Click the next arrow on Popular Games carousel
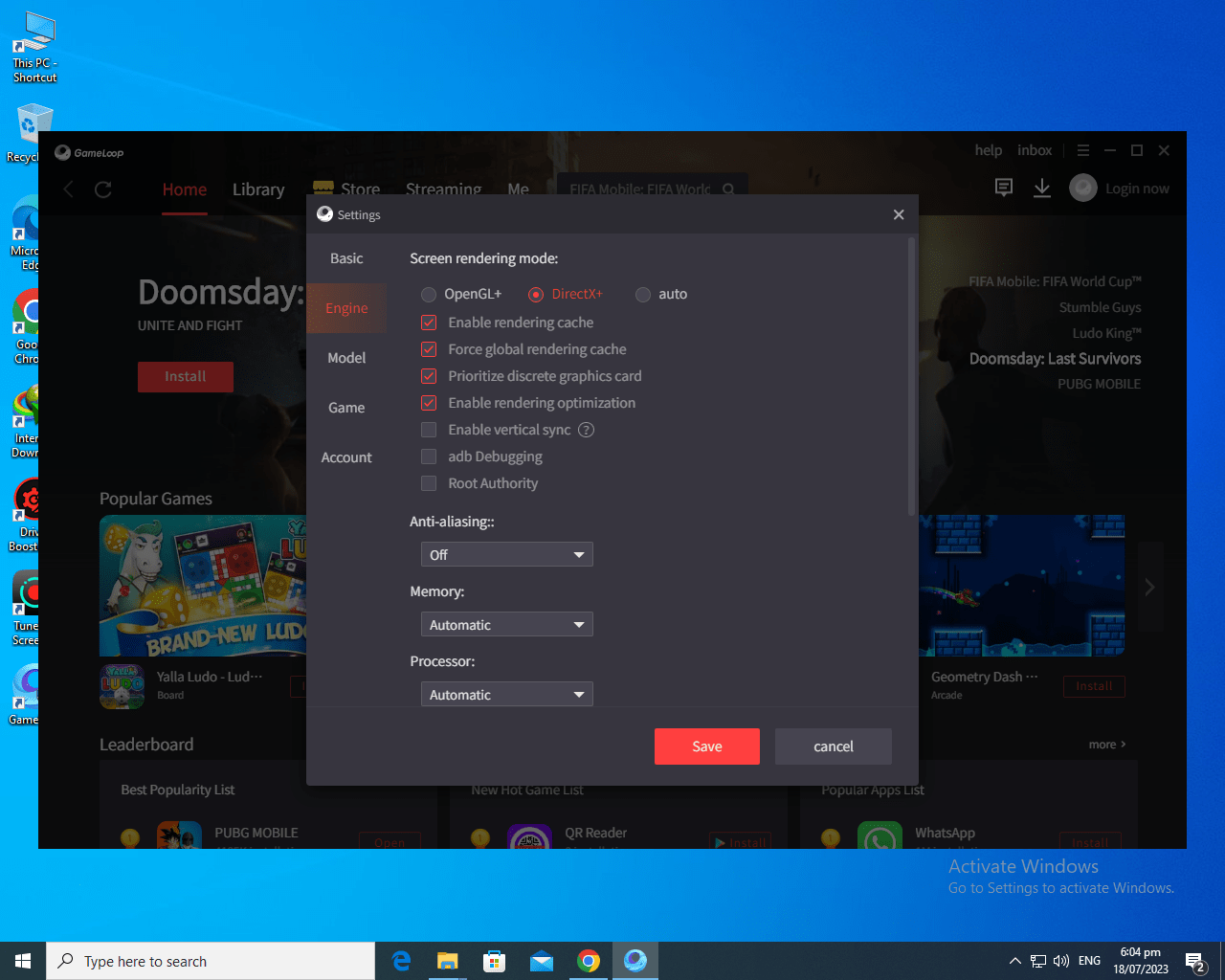Viewport: 1225px width, 980px height. [x=1149, y=587]
